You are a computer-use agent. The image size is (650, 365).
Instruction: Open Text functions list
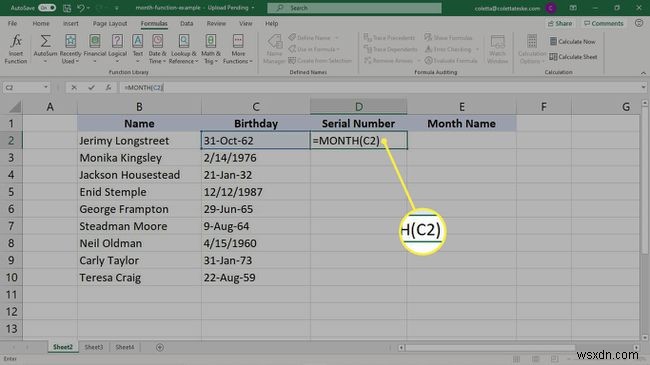click(138, 49)
